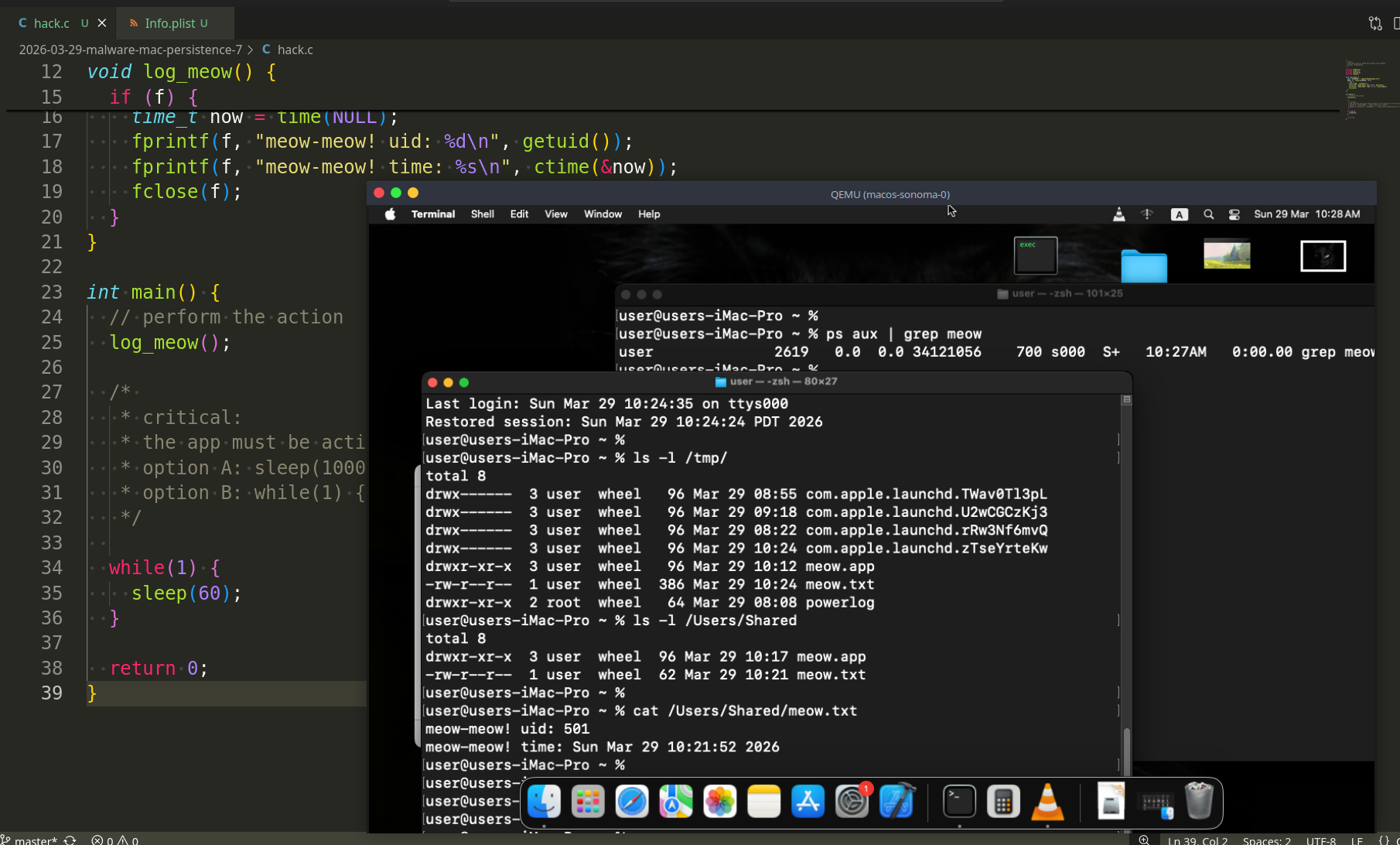1400x845 pixels.
Task: Open the Shell menu in Terminal
Action: click(482, 214)
